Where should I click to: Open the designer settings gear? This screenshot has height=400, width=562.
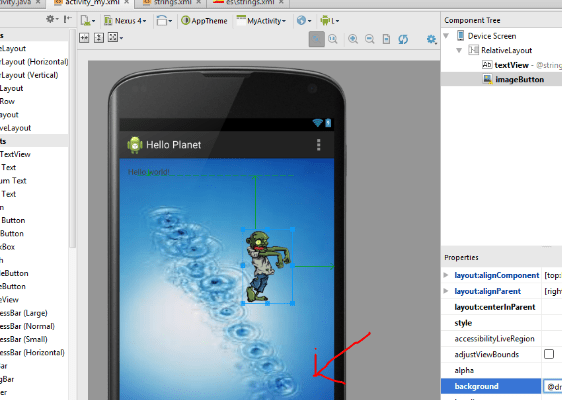click(x=431, y=39)
